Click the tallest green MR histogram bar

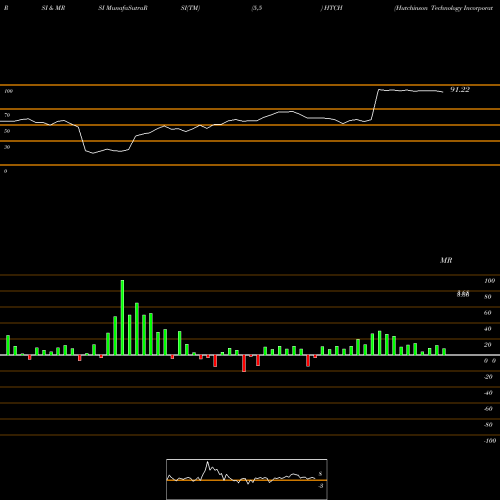(x=122, y=317)
